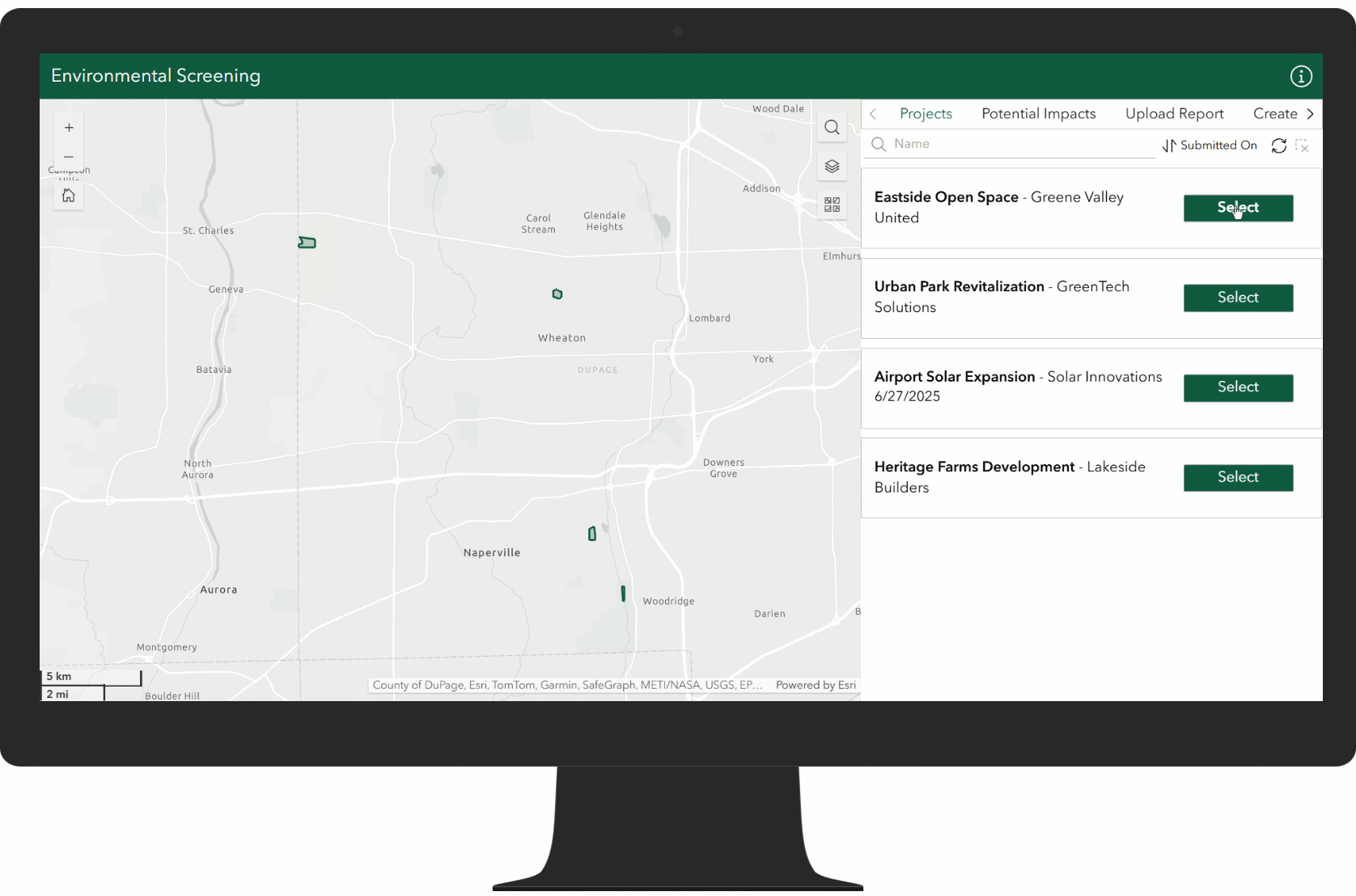Zoom out on the map
Viewport: 1356px width, 896px height.
[x=69, y=157]
